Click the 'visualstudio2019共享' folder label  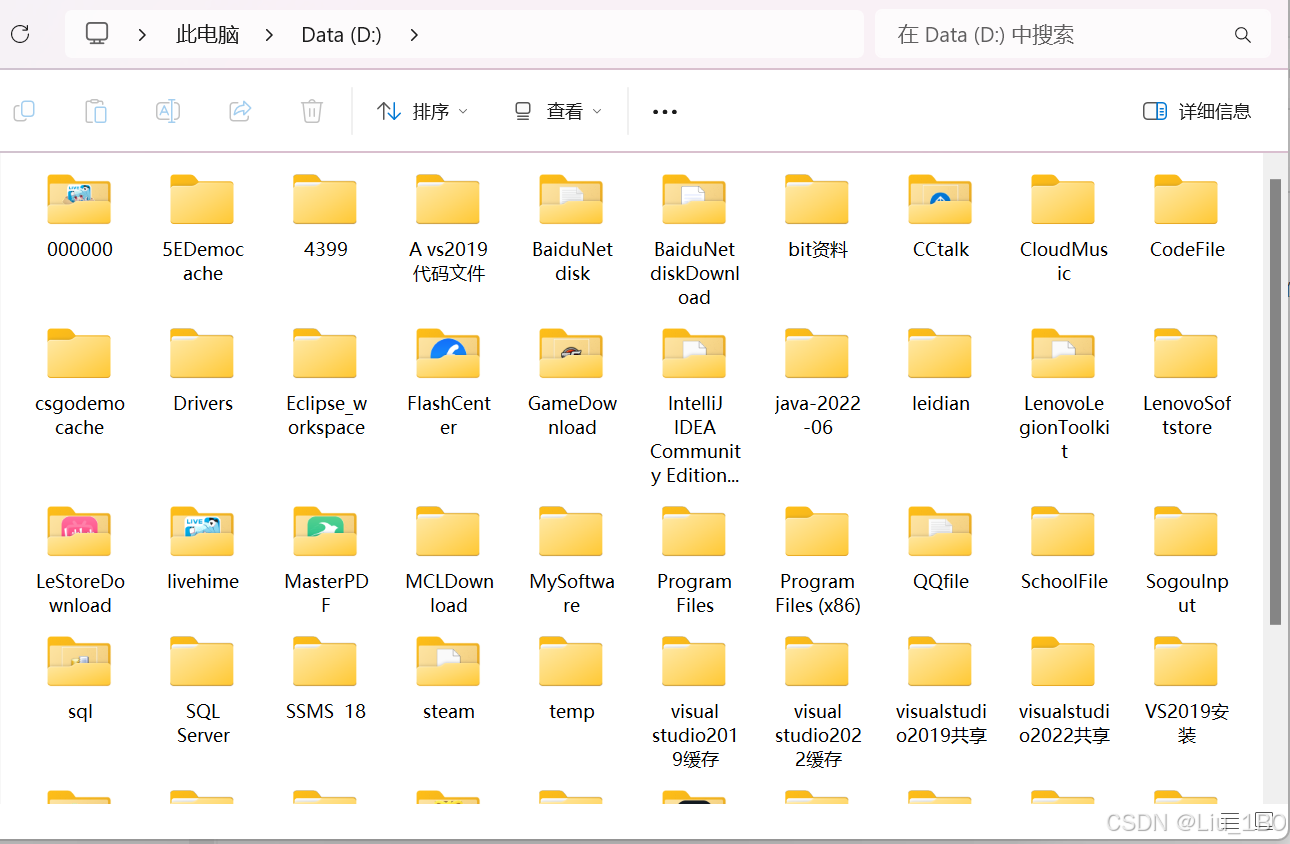(941, 724)
